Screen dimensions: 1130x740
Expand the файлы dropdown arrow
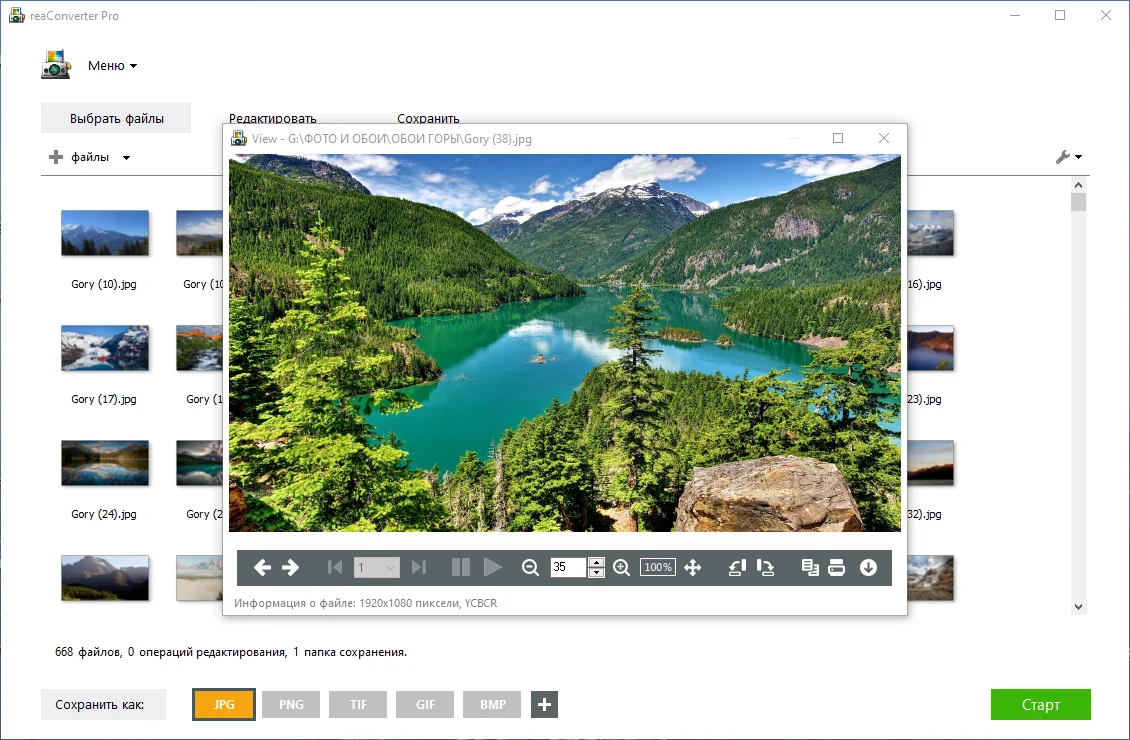point(126,158)
